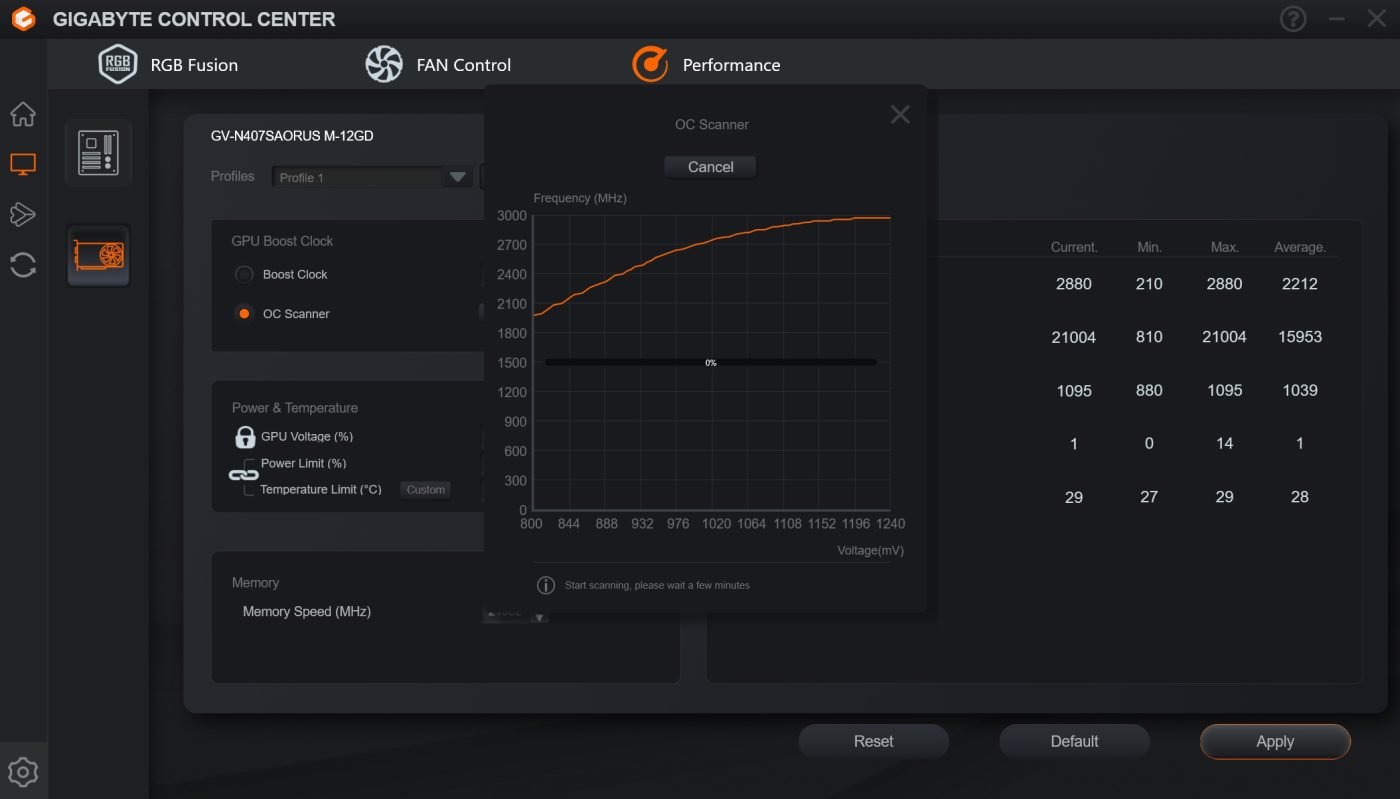This screenshot has height=799, width=1400.
Task: Click the Average value 15953
Action: [1300, 337]
